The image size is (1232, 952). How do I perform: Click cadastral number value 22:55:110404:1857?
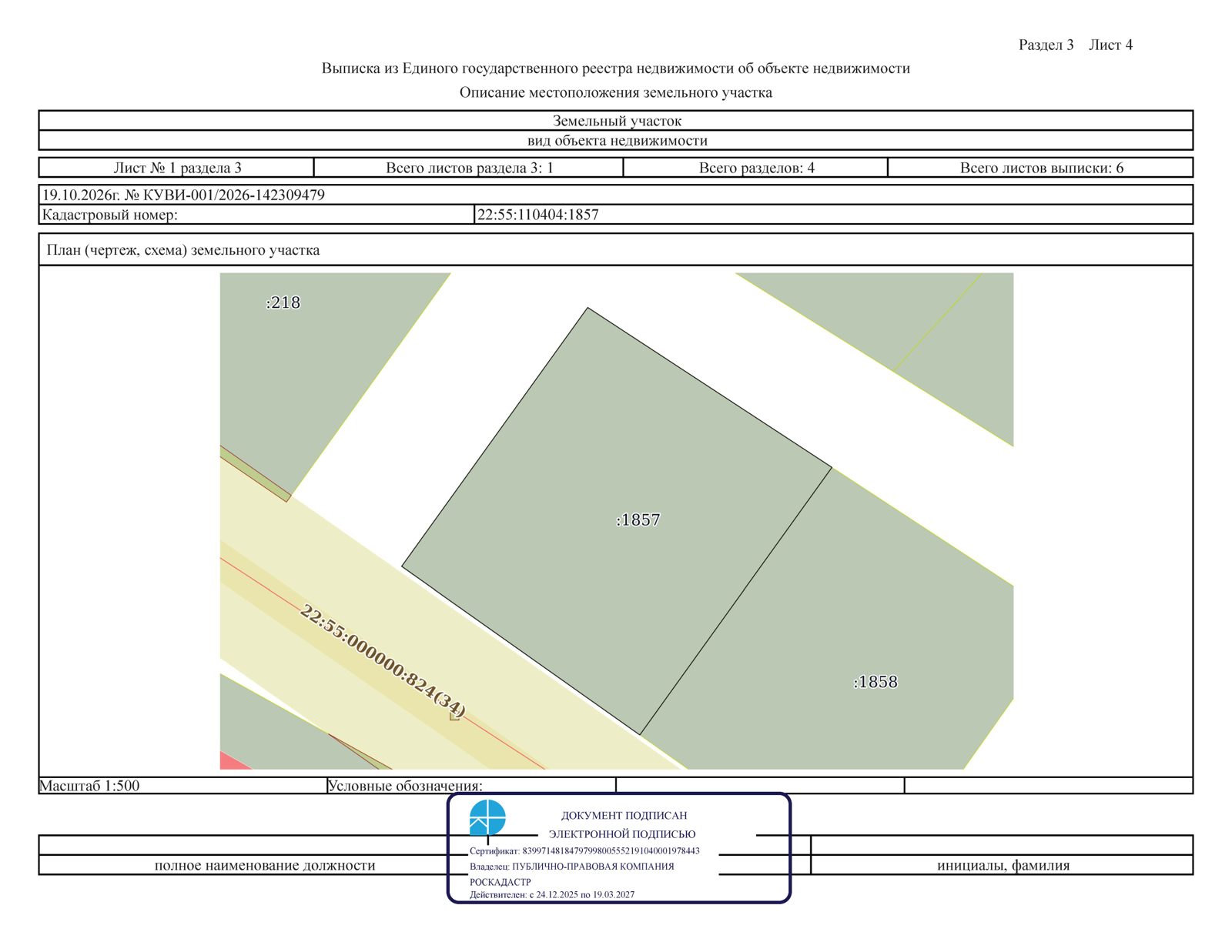pos(538,215)
